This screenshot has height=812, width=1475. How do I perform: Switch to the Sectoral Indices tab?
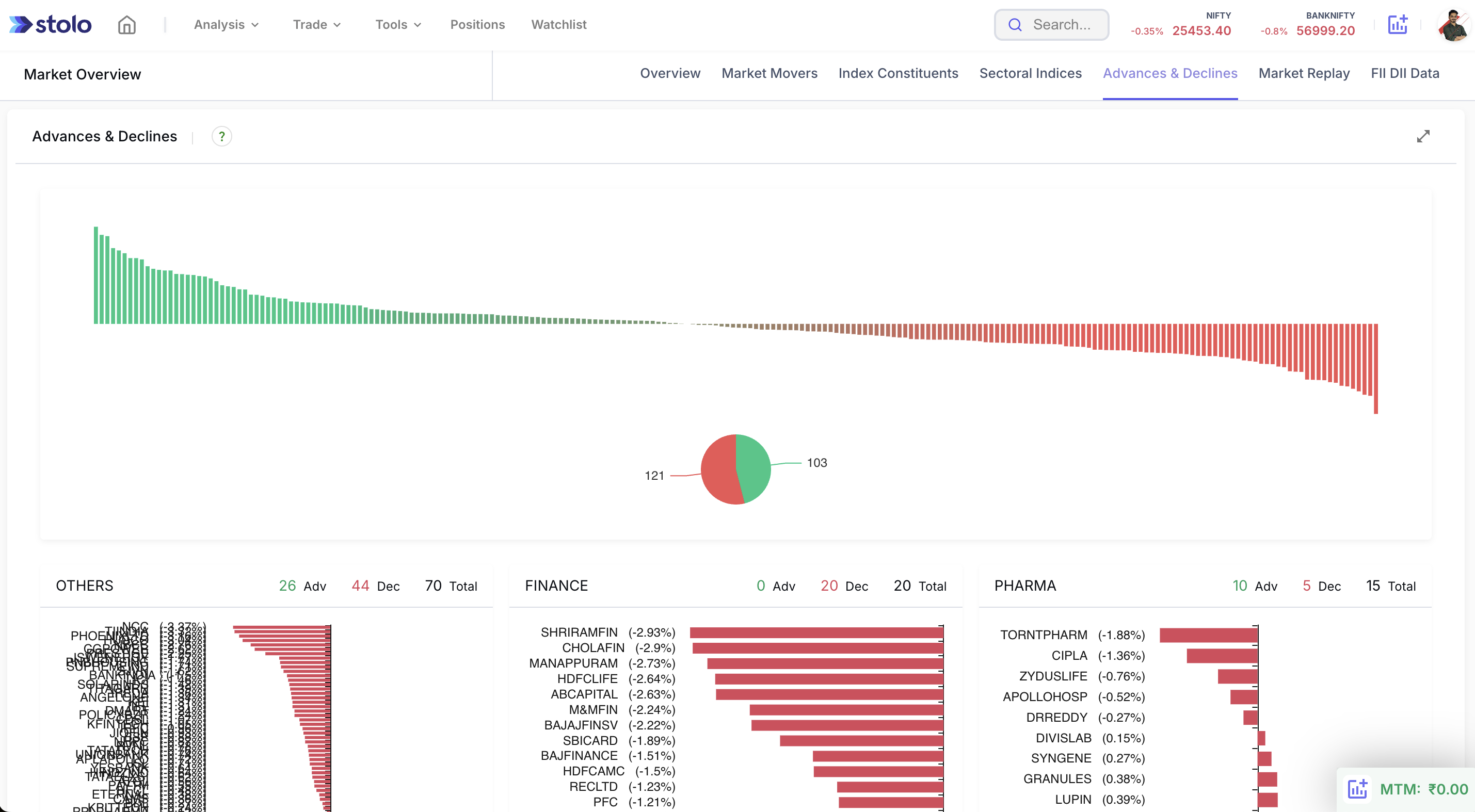click(x=1030, y=73)
